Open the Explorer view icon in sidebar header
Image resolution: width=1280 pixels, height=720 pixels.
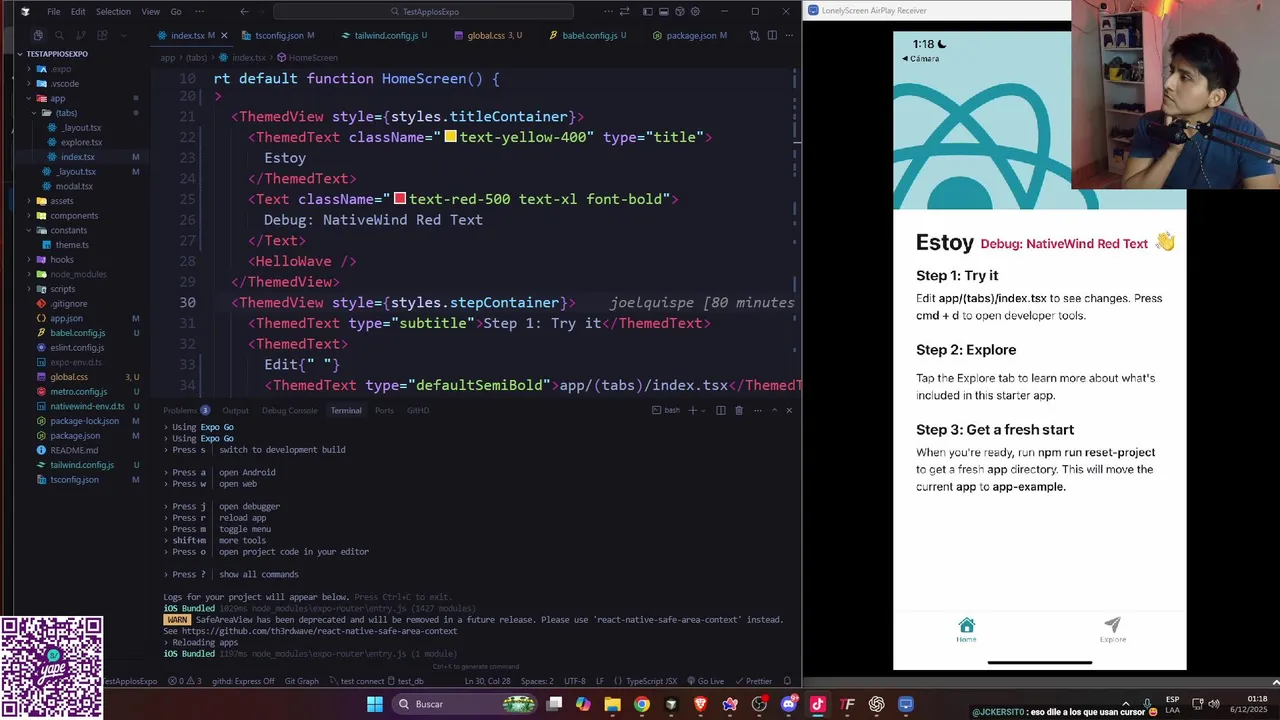[38, 35]
